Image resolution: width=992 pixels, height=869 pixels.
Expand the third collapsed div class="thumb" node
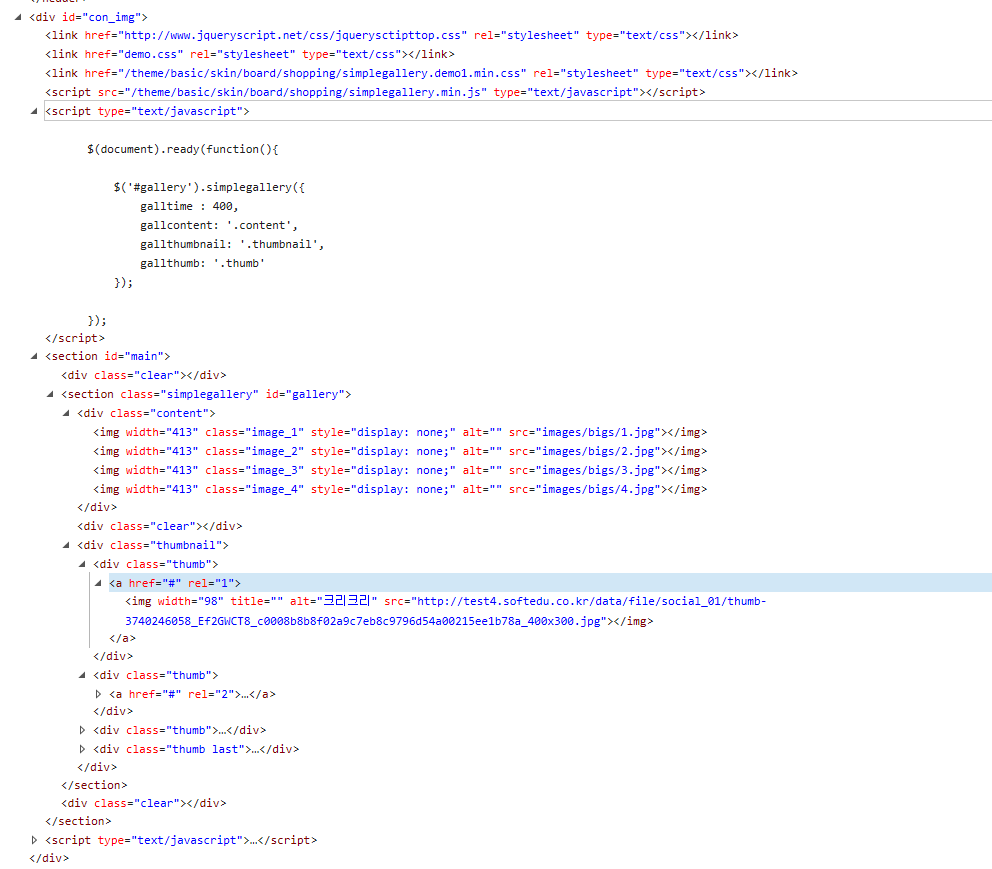[x=82, y=730]
